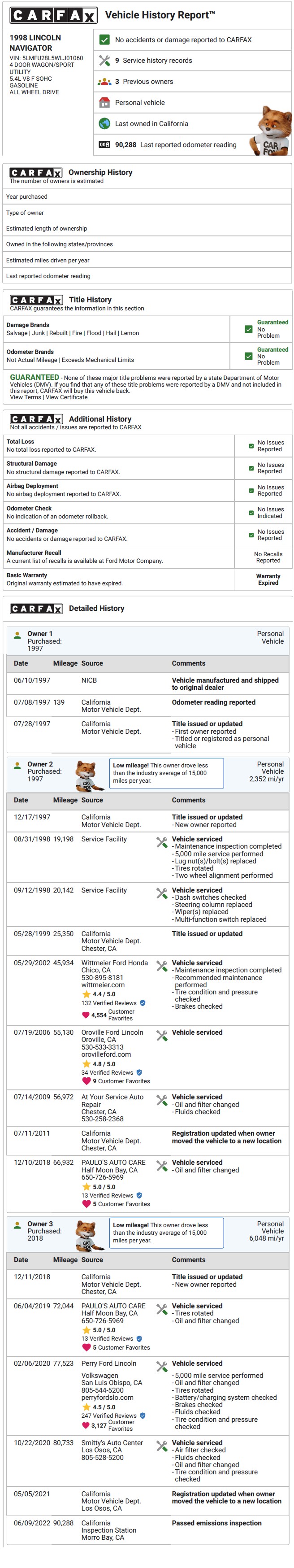Click the people icon beside 3 Previous owners
294x1568 pixels.
(104, 81)
